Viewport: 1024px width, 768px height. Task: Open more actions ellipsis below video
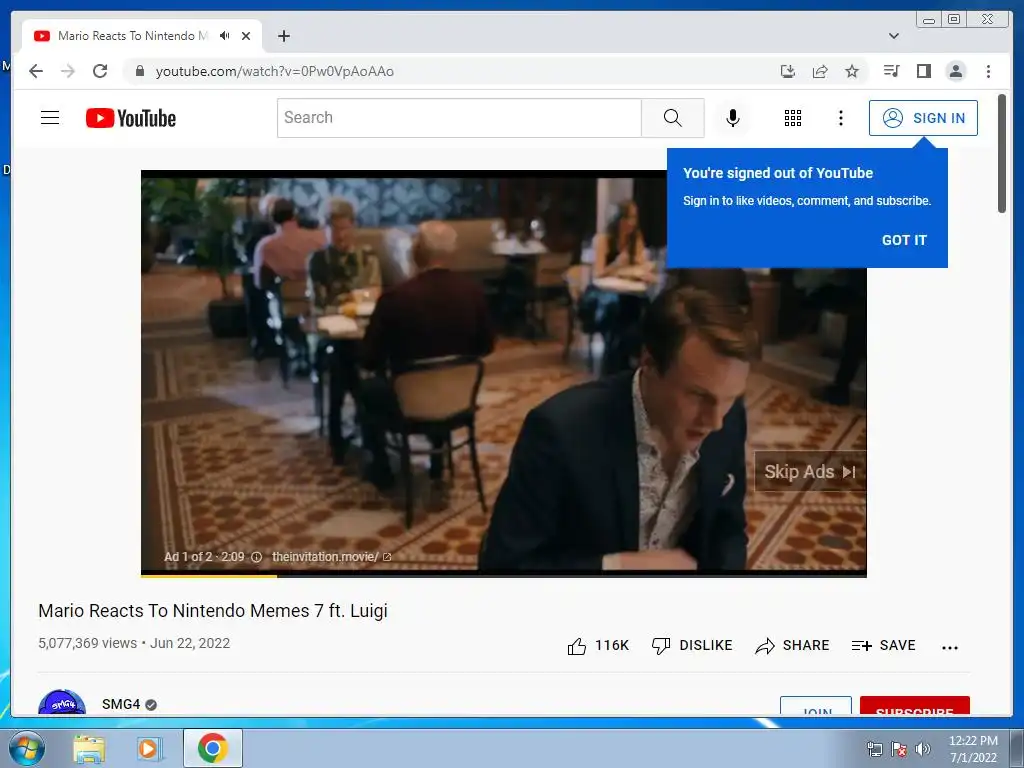(x=950, y=647)
